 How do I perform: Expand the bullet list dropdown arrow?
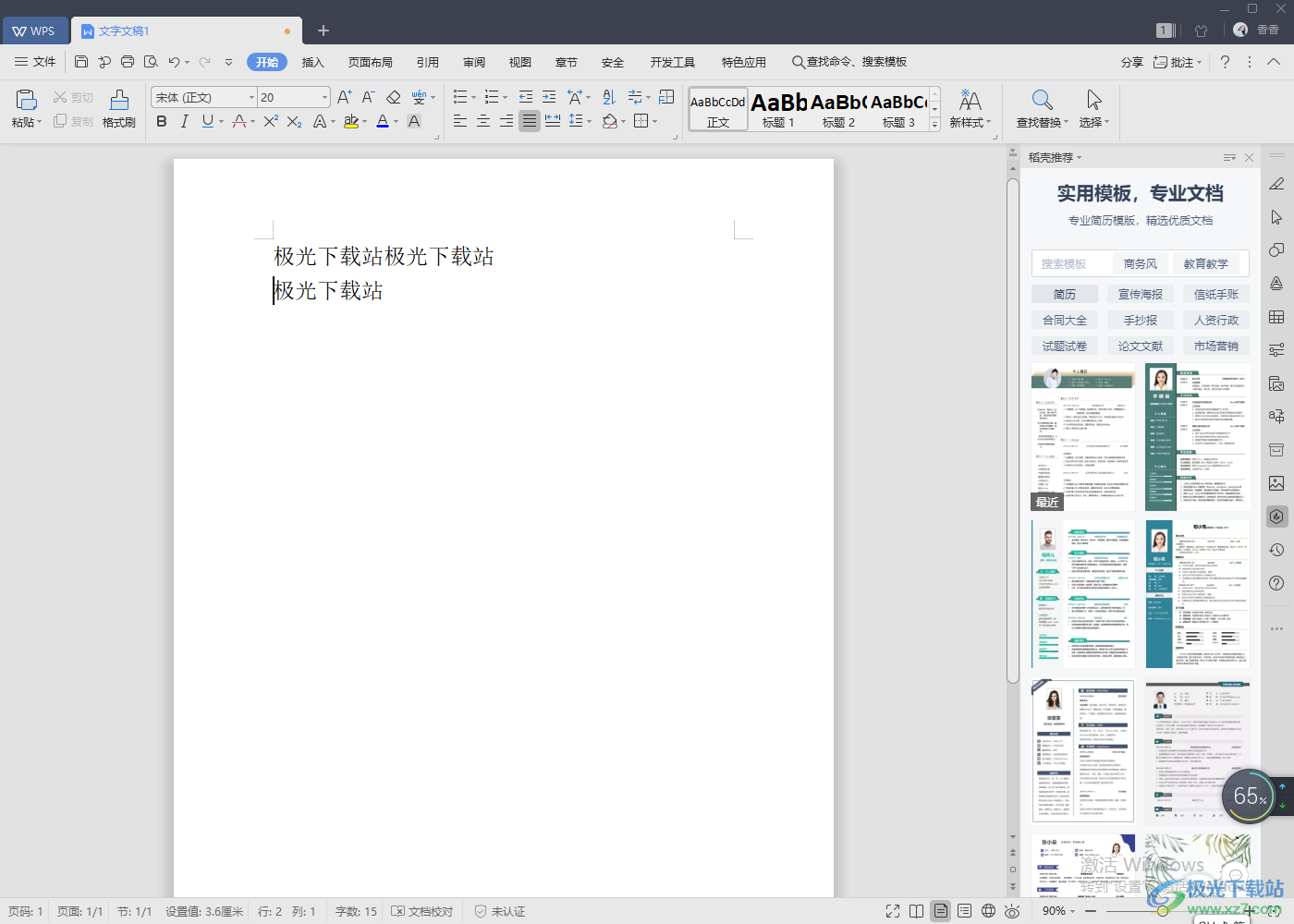(474, 97)
